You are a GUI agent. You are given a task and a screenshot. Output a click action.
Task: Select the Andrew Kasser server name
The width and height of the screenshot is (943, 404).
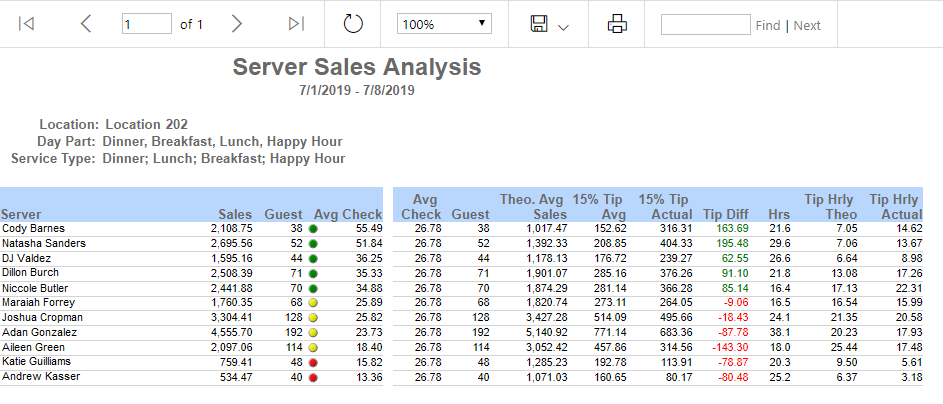pyautogui.click(x=41, y=376)
